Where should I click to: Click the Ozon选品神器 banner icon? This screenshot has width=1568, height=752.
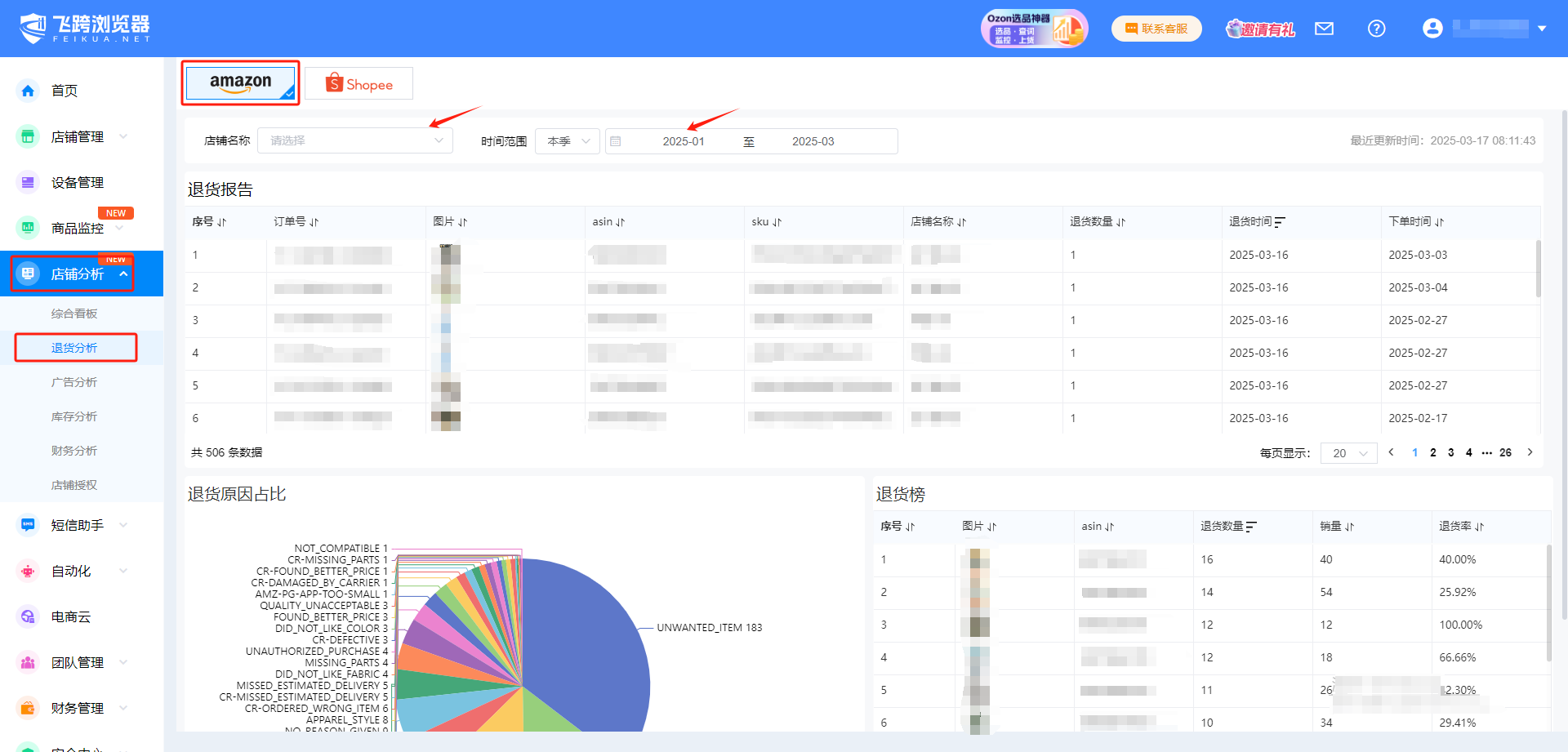1034,29
